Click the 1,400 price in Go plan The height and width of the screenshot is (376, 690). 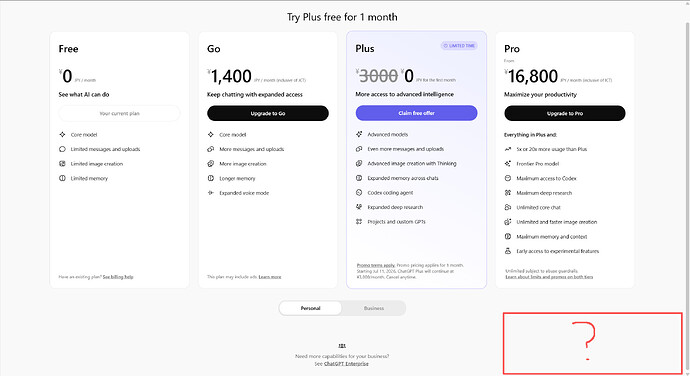click(x=231, y=77)
